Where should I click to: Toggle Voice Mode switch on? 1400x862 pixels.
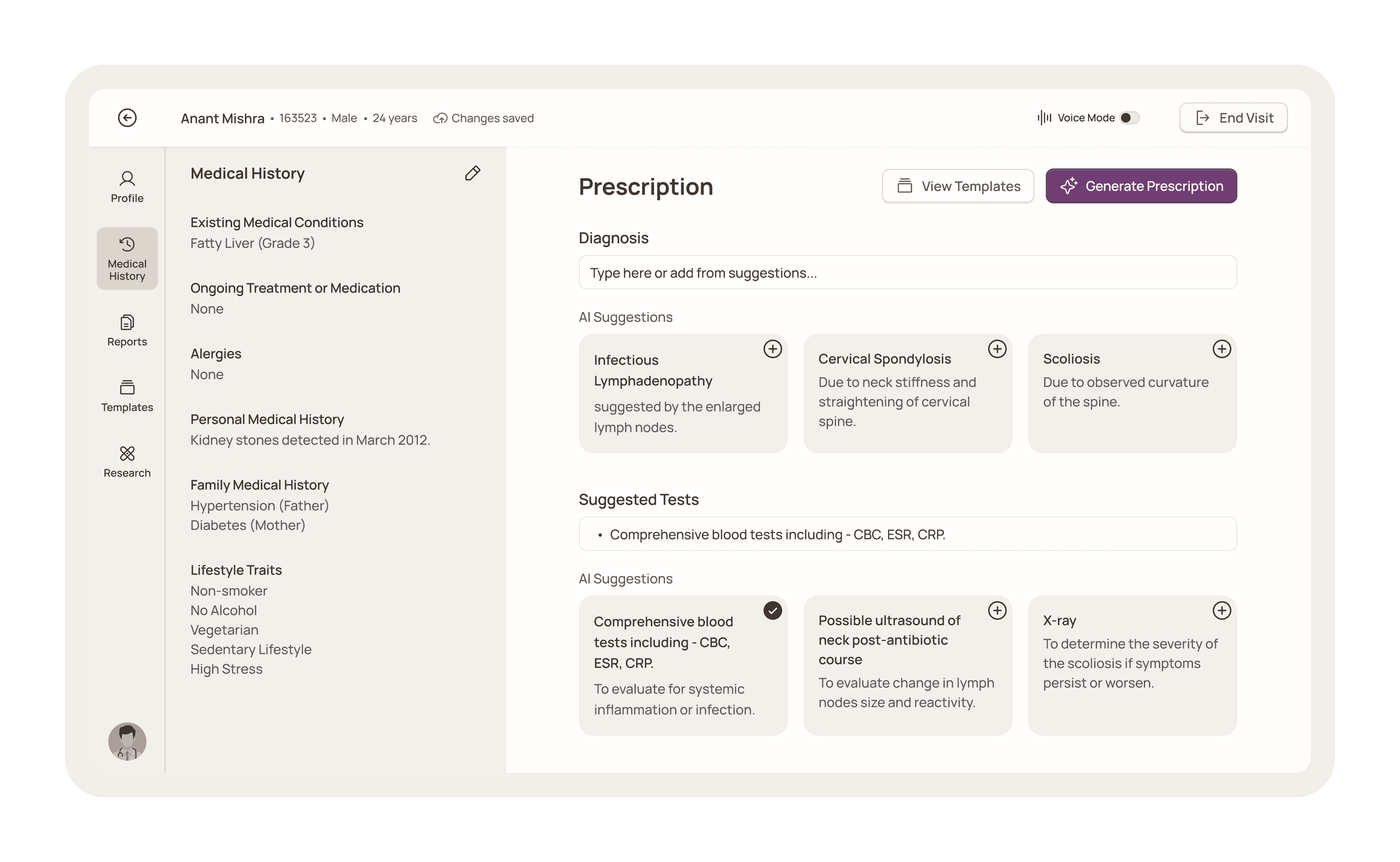tap(1130, 118)
